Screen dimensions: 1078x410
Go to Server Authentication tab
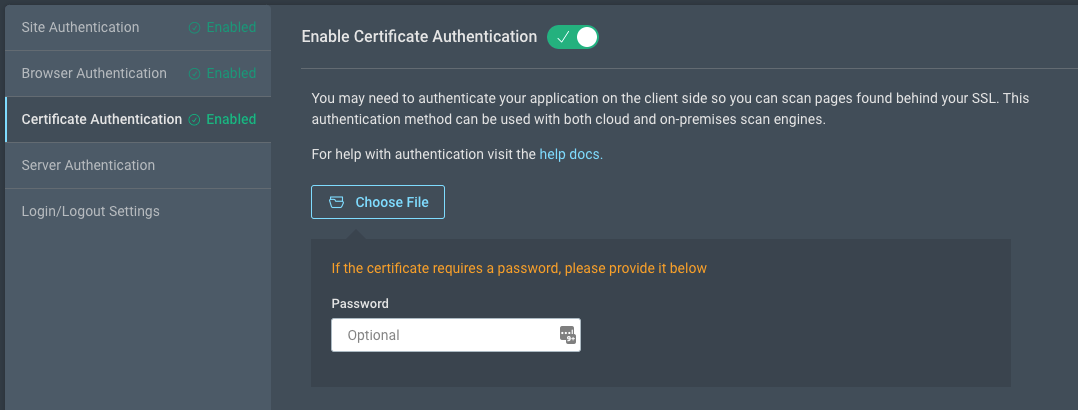[88, 165]
